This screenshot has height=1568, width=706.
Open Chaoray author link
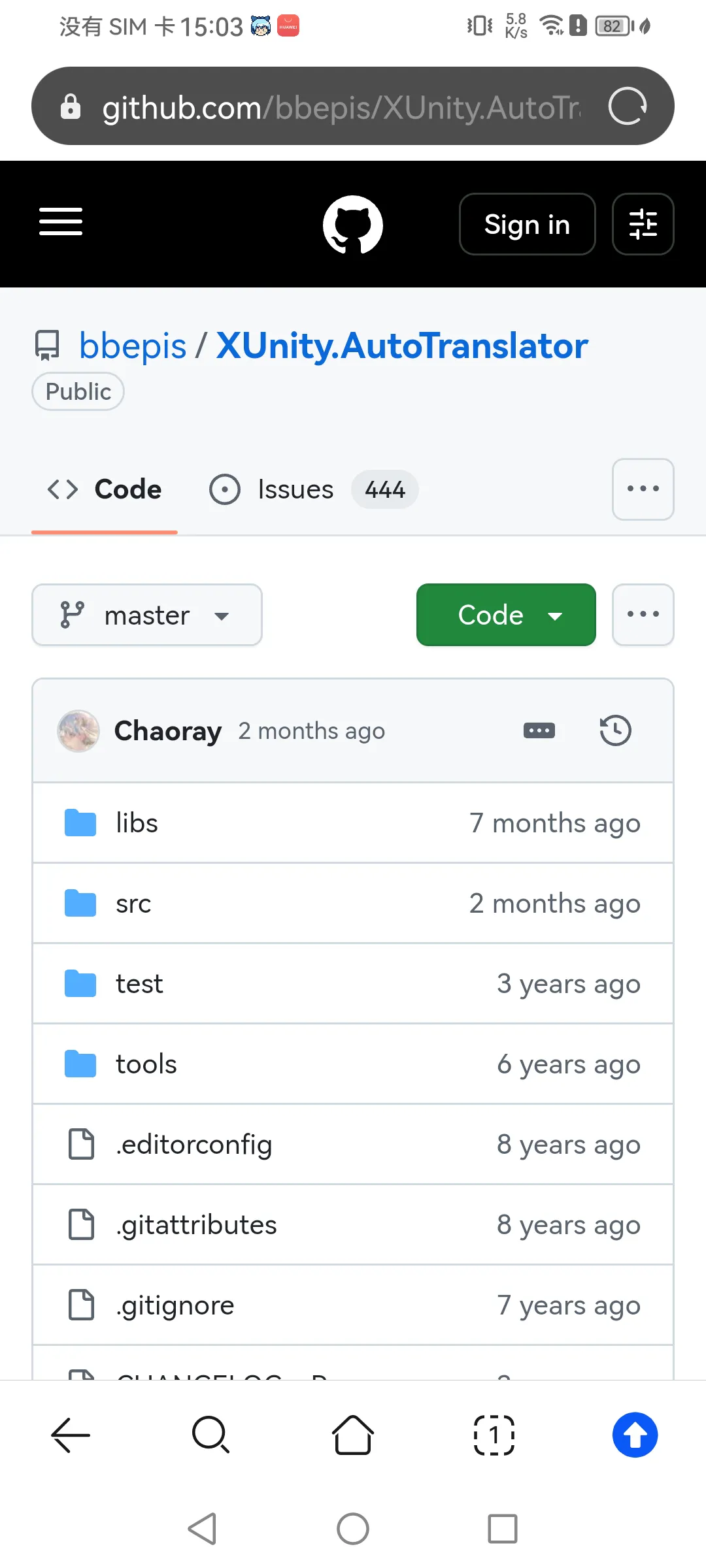pyautogui.click(x=168, y=730)
